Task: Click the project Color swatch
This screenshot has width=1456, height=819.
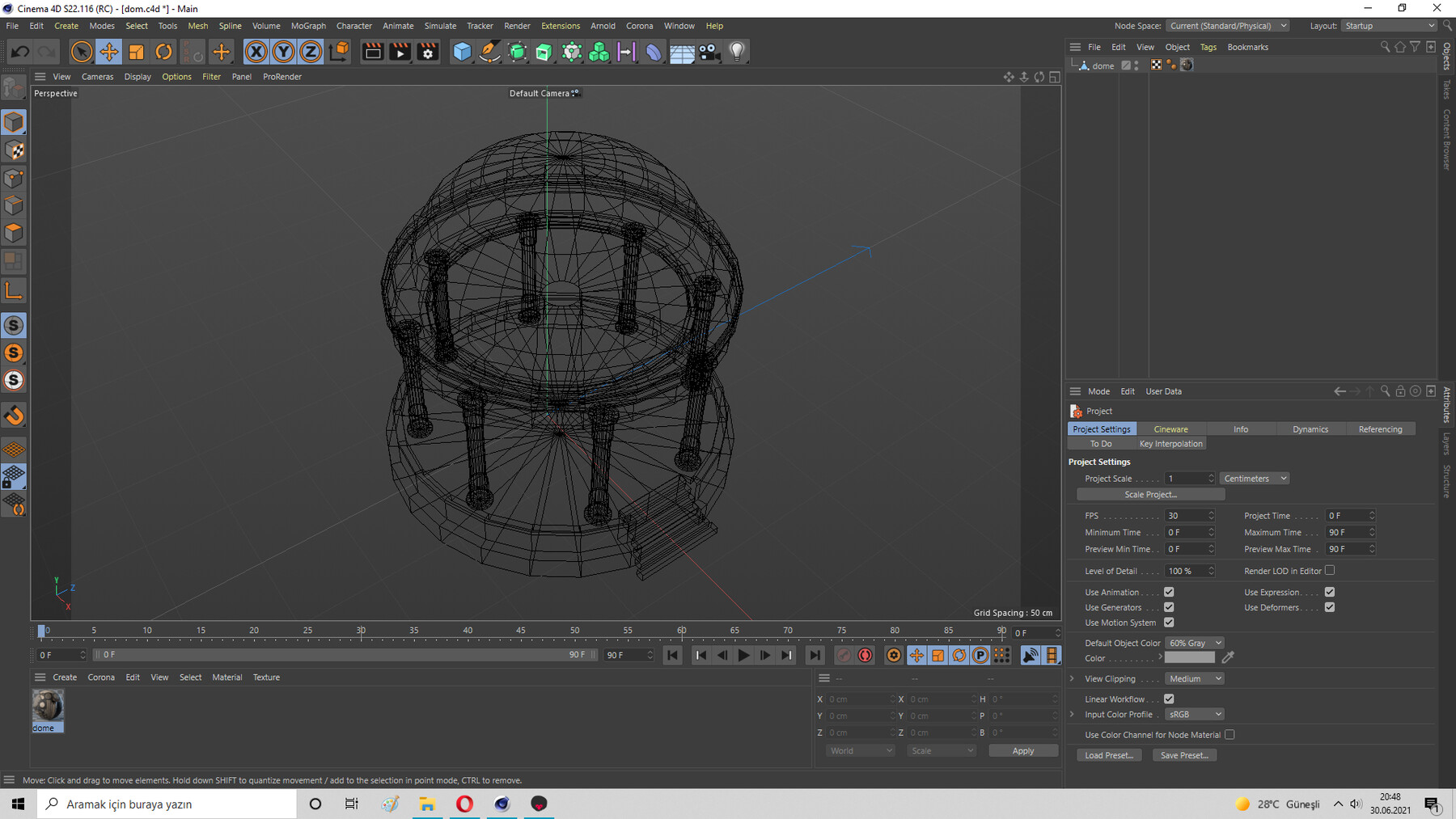Action: pyautogui.click(x=1189, y=658)
